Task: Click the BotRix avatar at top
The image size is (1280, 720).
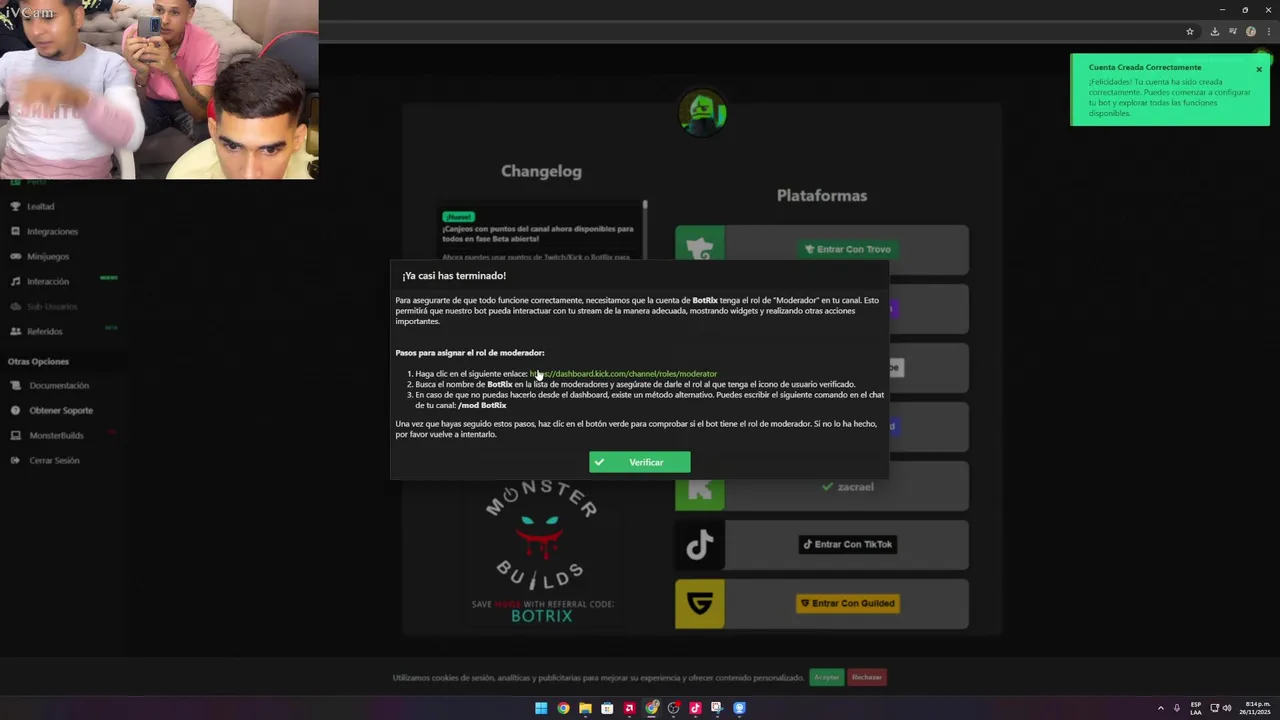Action: pyautogui.click(x=702, y=112)
